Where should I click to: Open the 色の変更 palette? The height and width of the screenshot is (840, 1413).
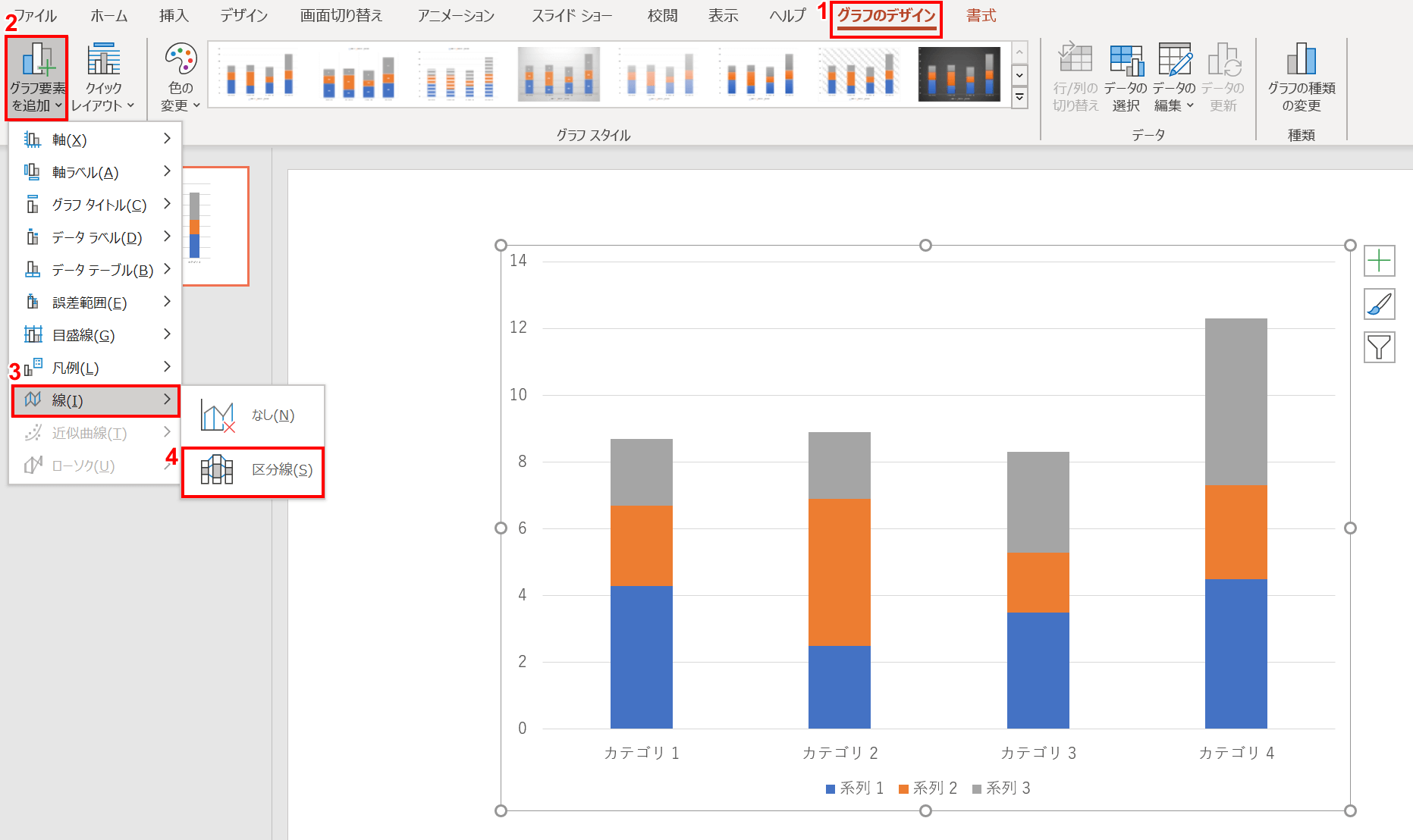(181, 77)
